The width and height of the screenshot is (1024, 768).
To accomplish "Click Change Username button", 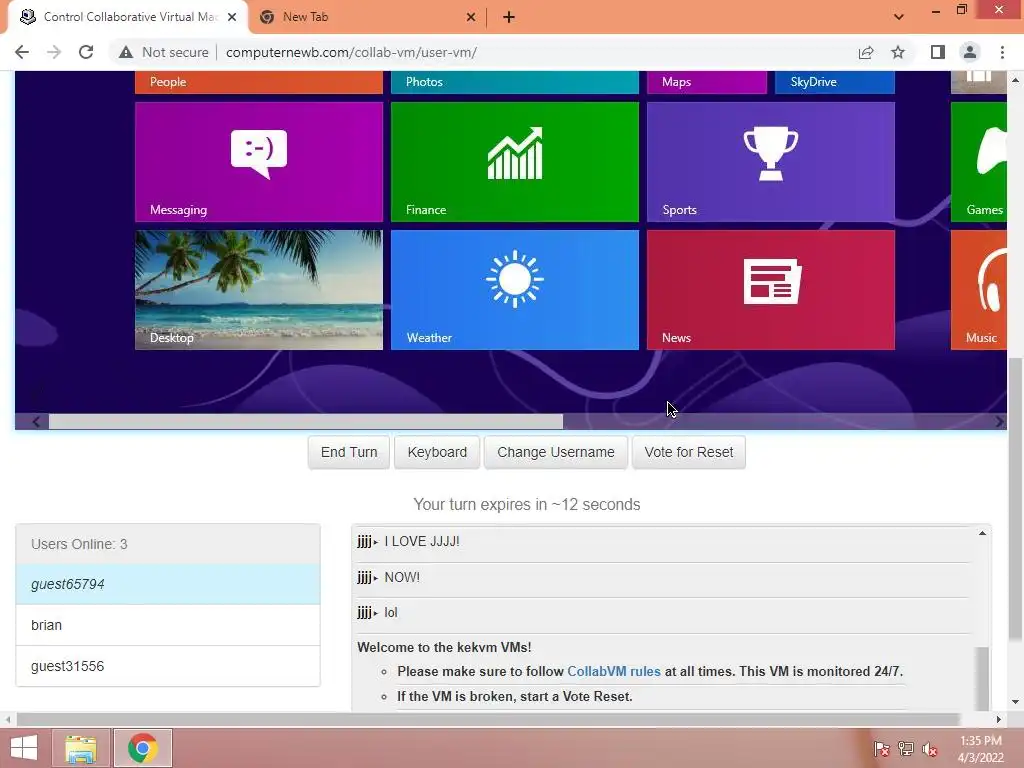I will pyautogui.click(x=556, y=452).
